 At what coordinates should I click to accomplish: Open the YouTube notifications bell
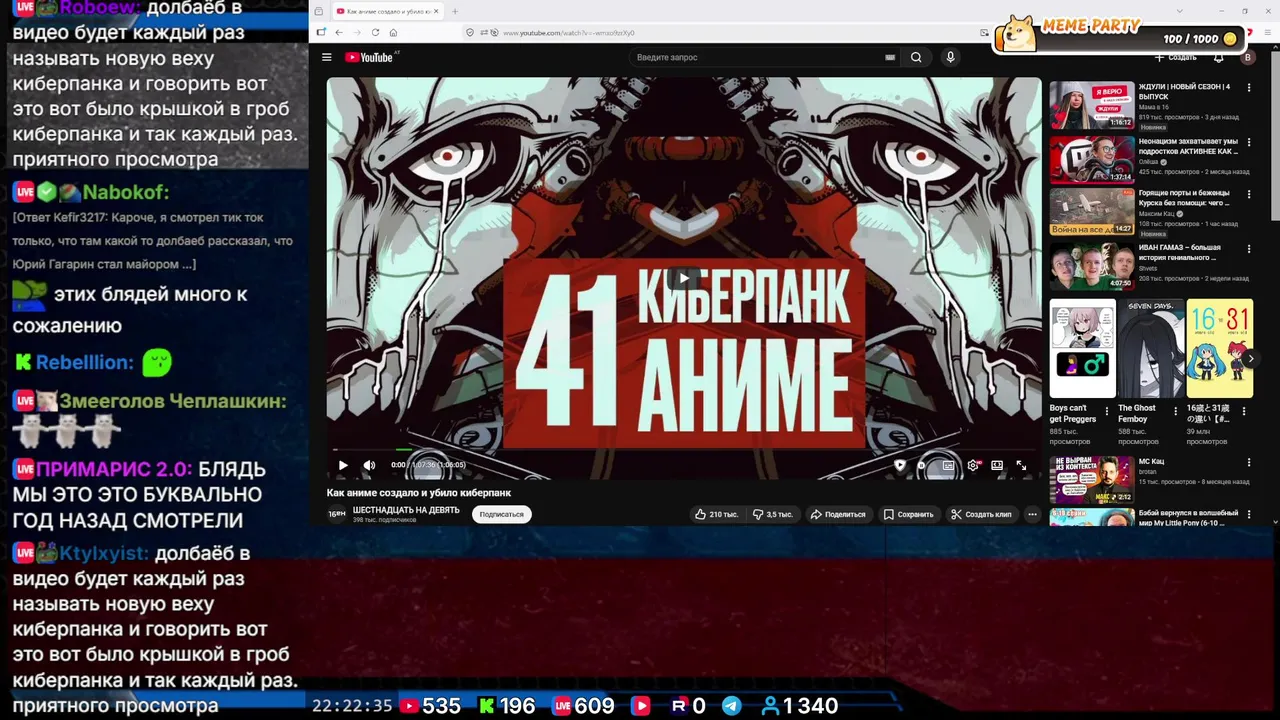coord(1218,58)
